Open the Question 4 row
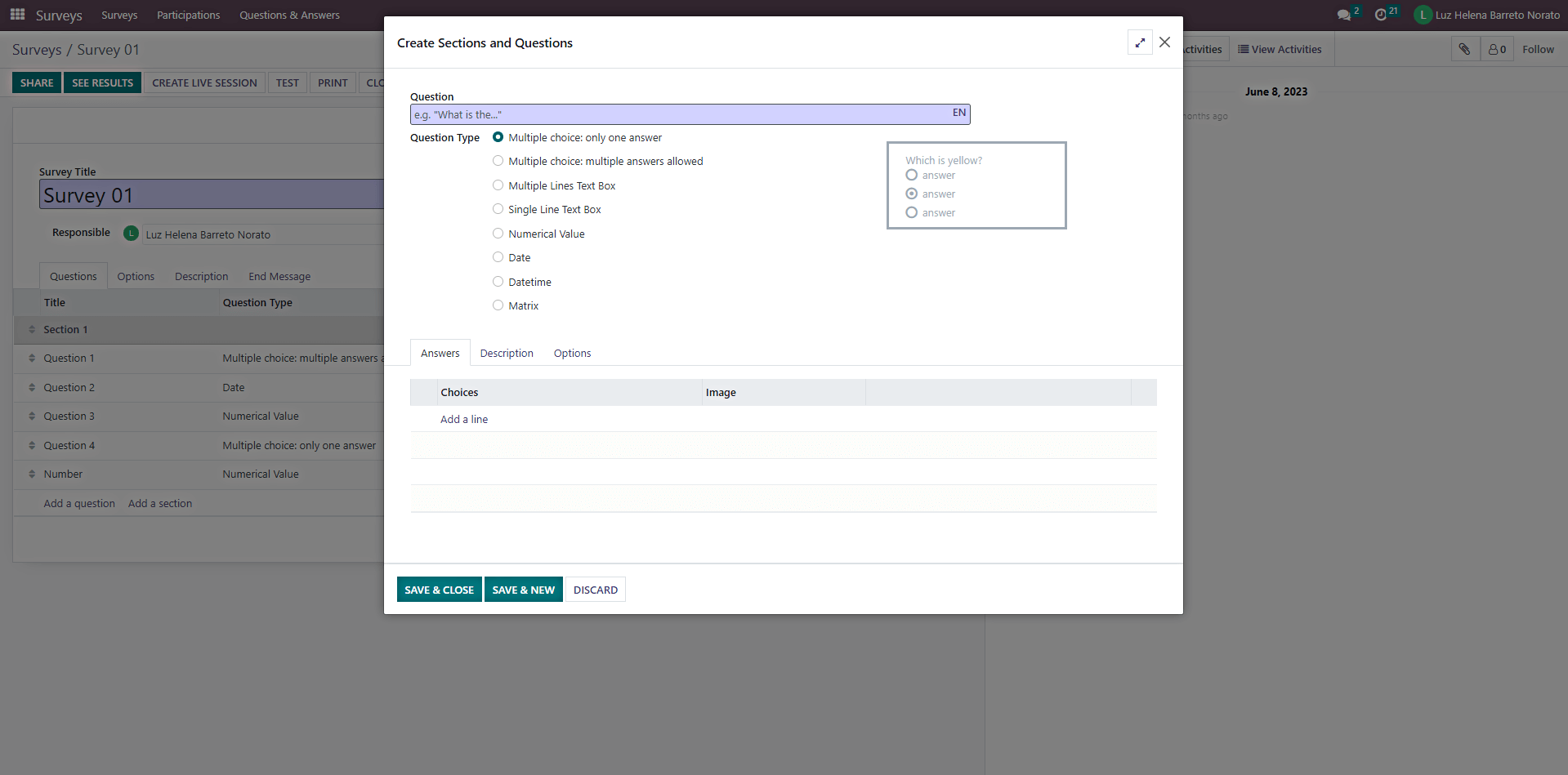Screen dimensions: 1568x775 (199, 446)
